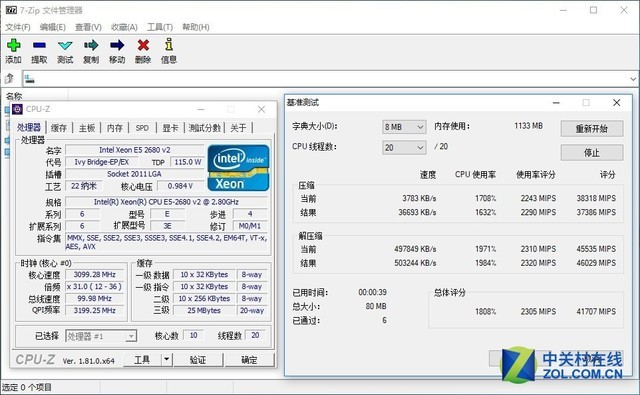Click the 503244 KB/s decompression result speed
The image size is (640, 395).
[x=415, y=263]
